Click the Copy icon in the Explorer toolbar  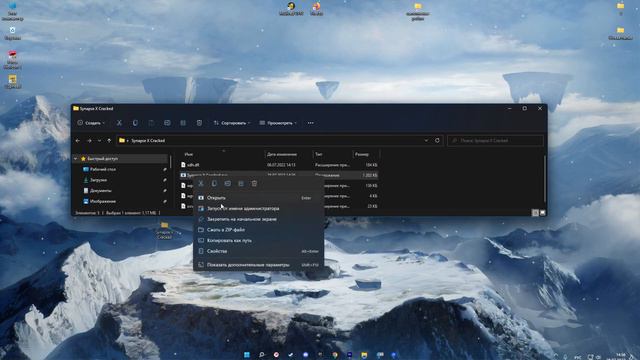[x=135, y=123]
